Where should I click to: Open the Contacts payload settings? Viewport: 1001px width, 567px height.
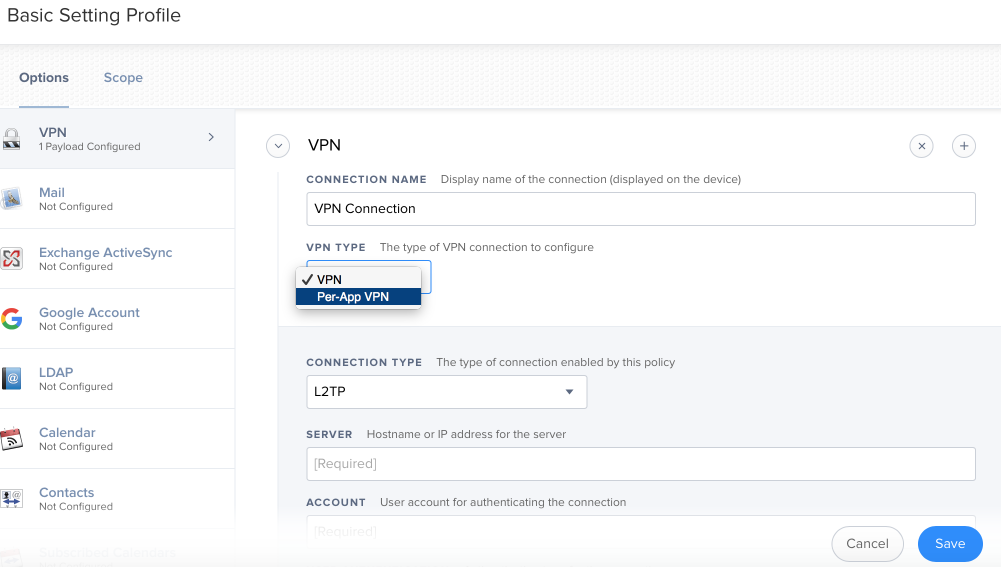(x=117, y=499)
